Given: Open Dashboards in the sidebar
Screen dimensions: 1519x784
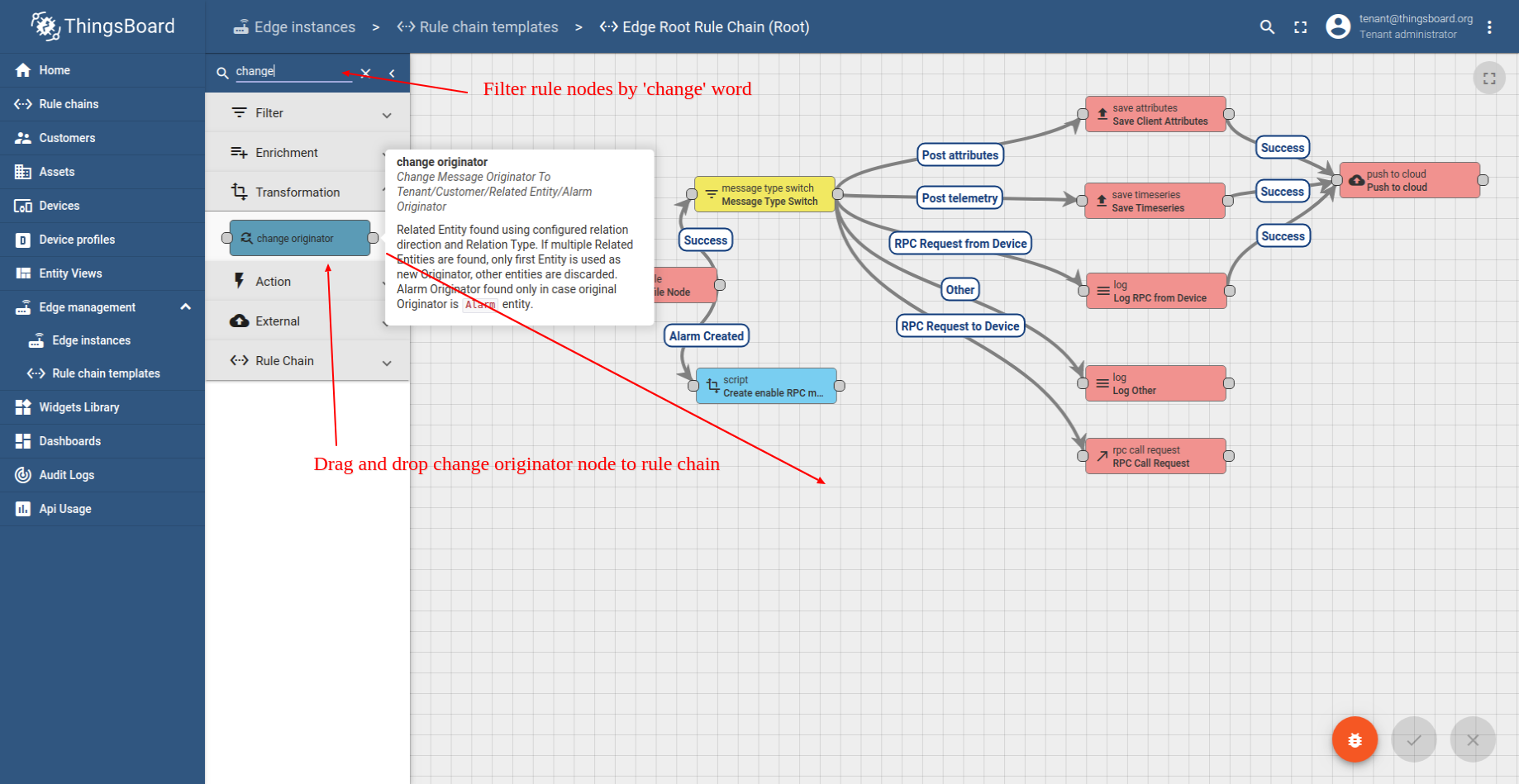Looking at the screenshot, I should tap(102, 441).
